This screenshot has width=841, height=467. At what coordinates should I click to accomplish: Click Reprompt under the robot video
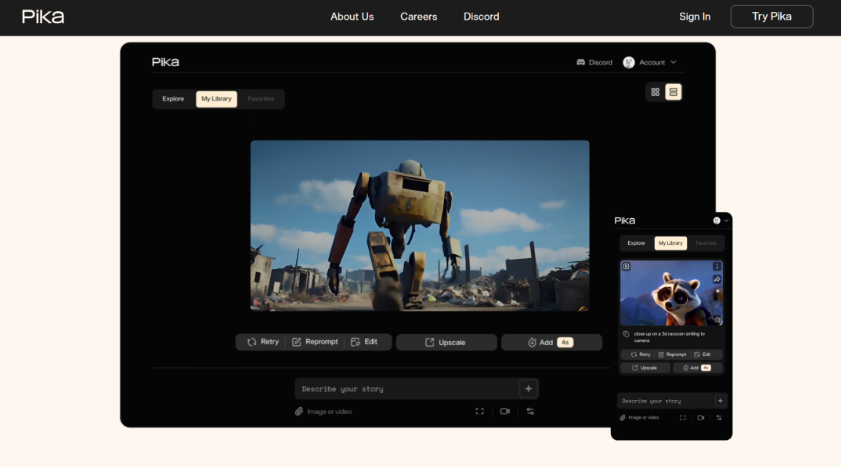(314, 342)
